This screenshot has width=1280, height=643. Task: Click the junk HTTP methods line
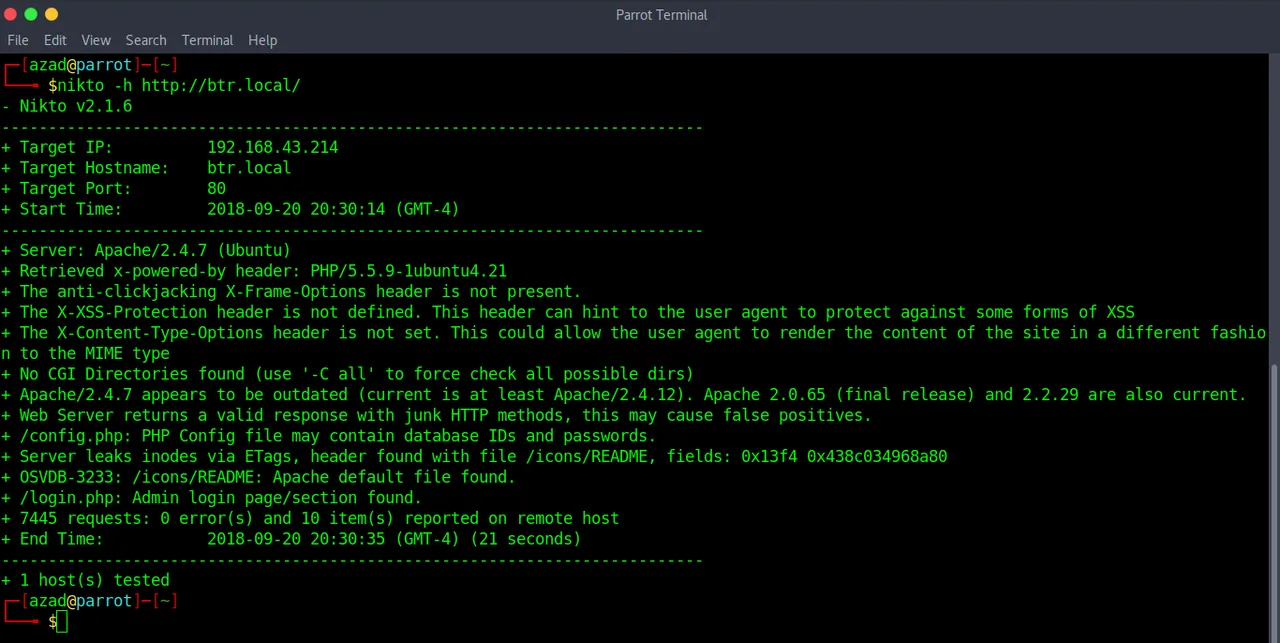(x=436, y=415)
